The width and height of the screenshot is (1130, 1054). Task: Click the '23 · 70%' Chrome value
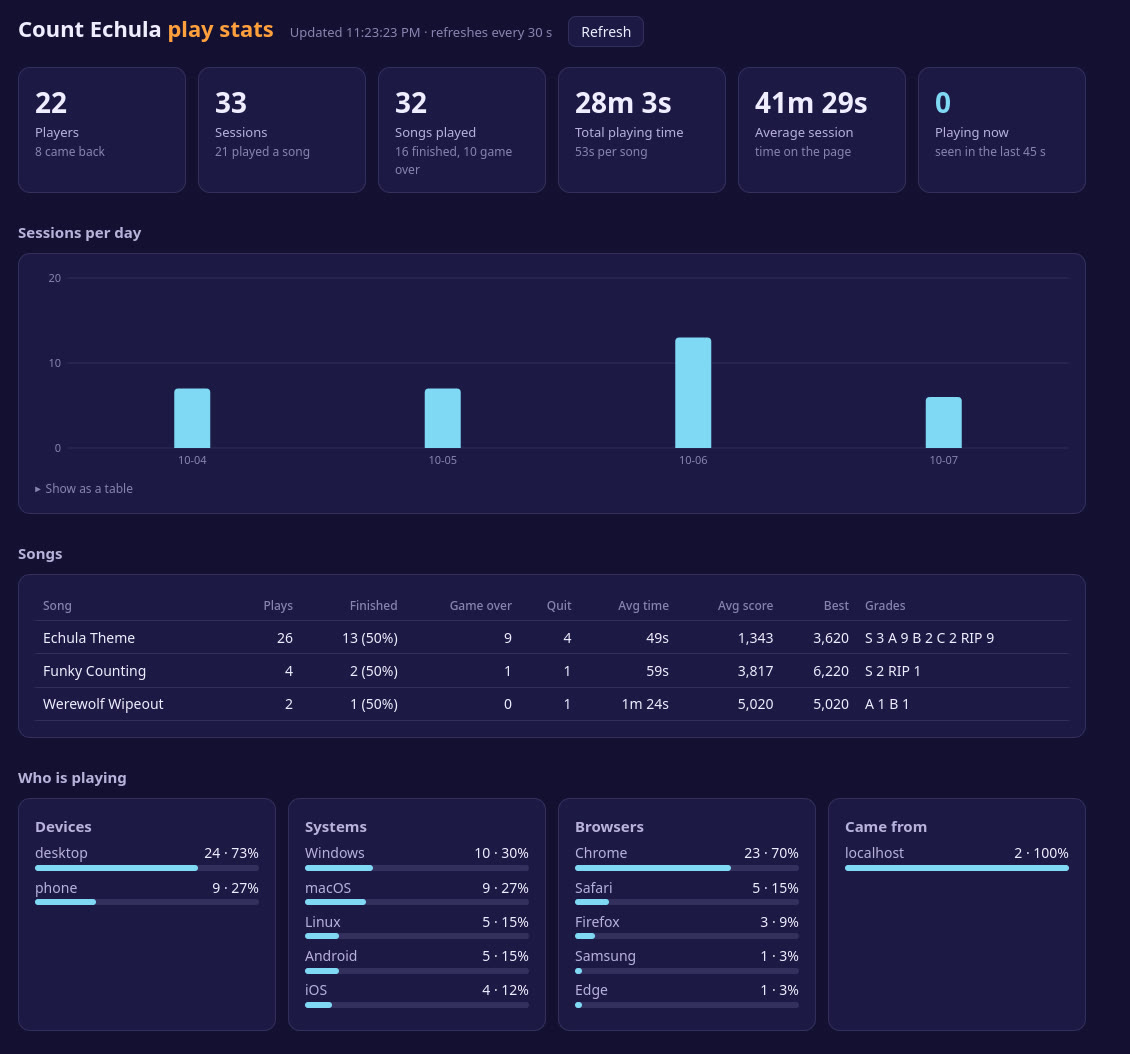click(771, 853)
